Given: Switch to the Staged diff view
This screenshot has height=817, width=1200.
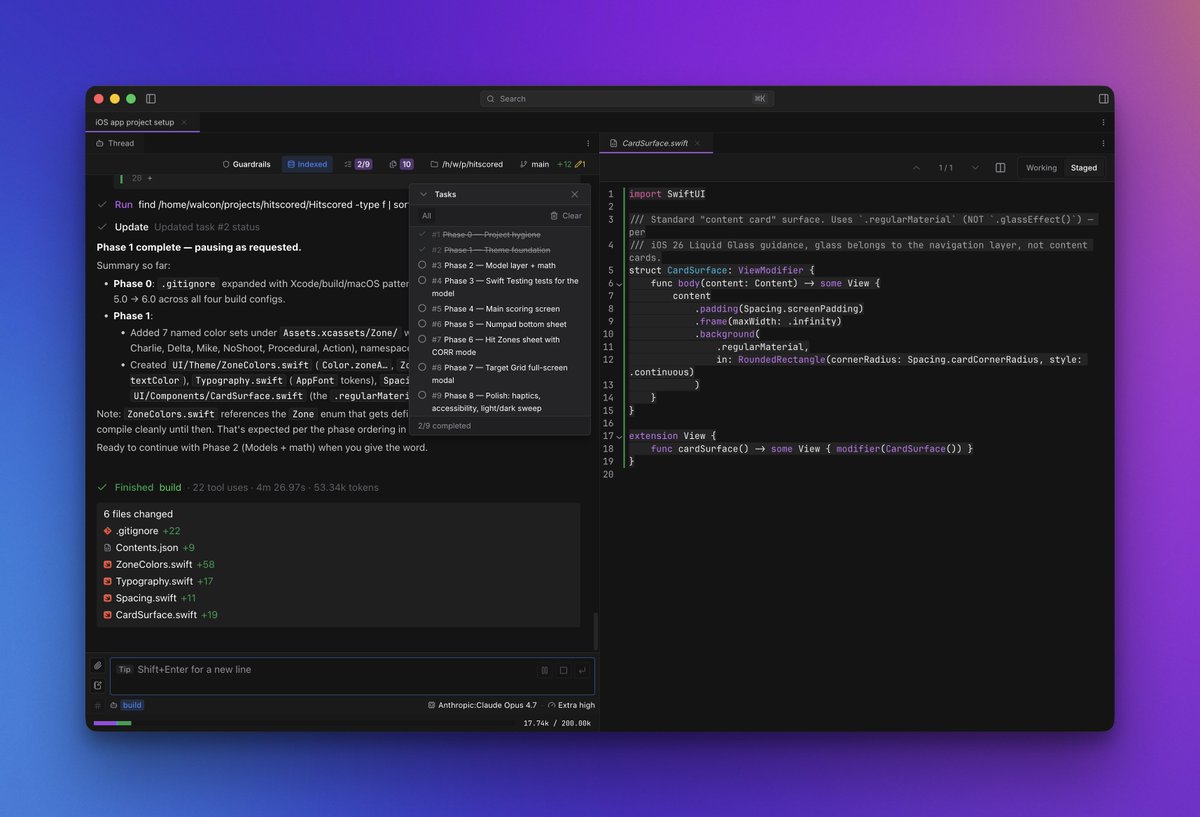Looking at the screenshot, I should (x=1084, y=168).
